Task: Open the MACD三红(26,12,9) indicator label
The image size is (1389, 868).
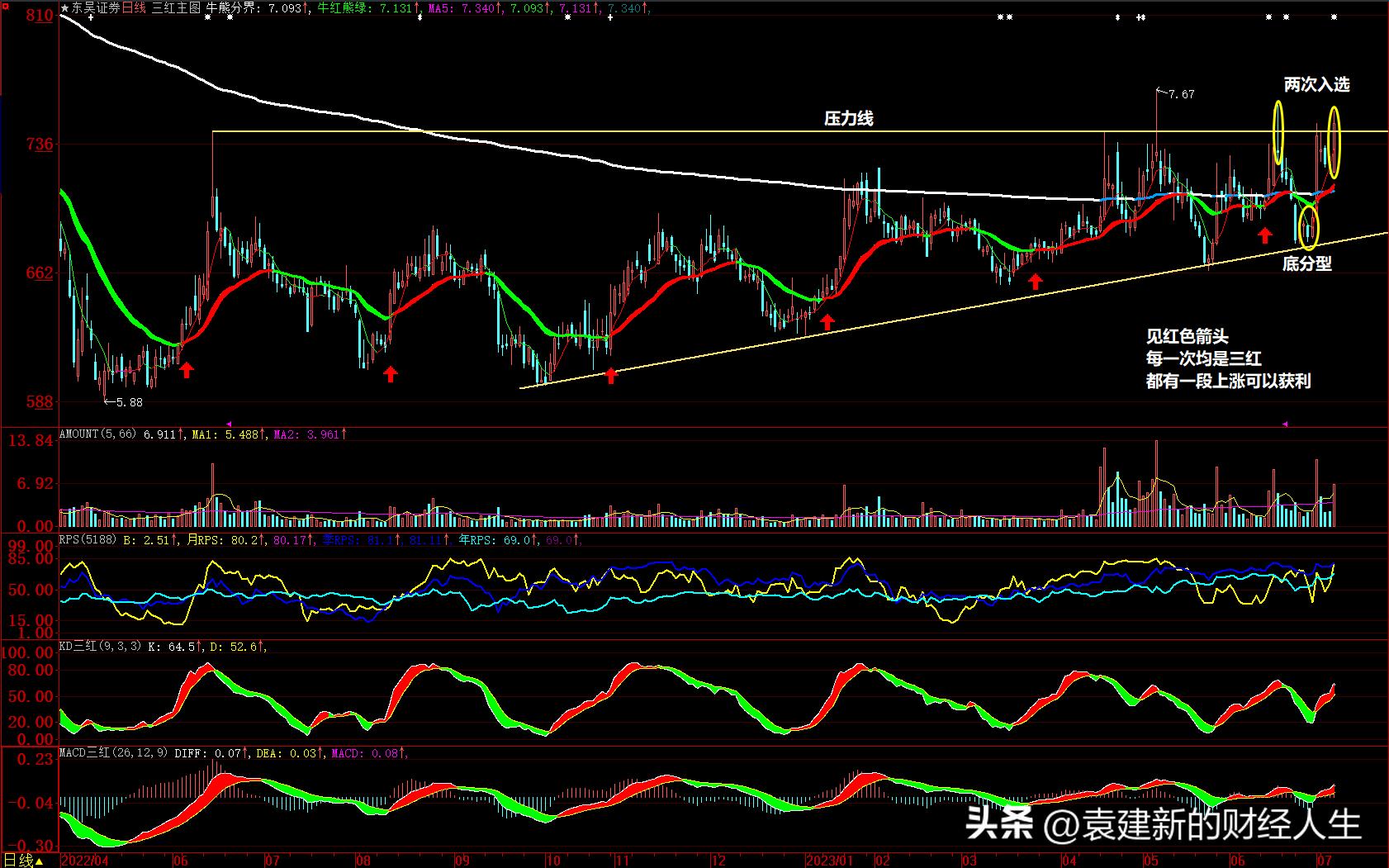Action: pos(114,753)
